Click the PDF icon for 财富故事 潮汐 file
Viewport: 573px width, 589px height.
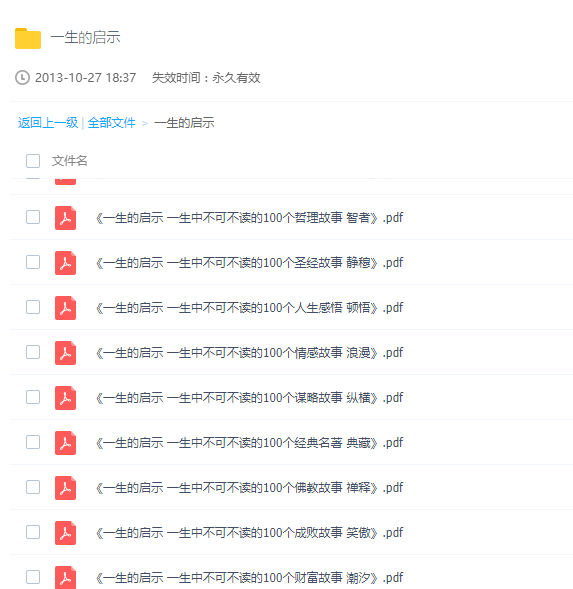pos(65,577)
